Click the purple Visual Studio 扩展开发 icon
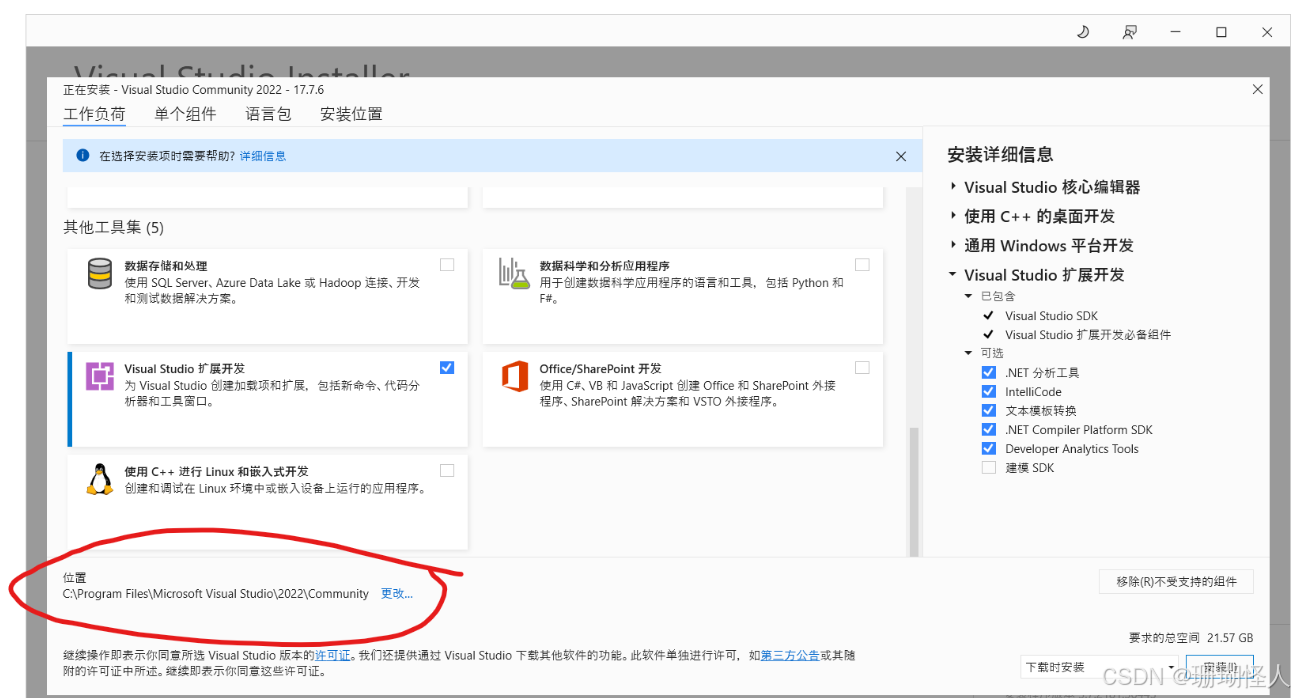 pyautogui.click(x=100, y=377)
